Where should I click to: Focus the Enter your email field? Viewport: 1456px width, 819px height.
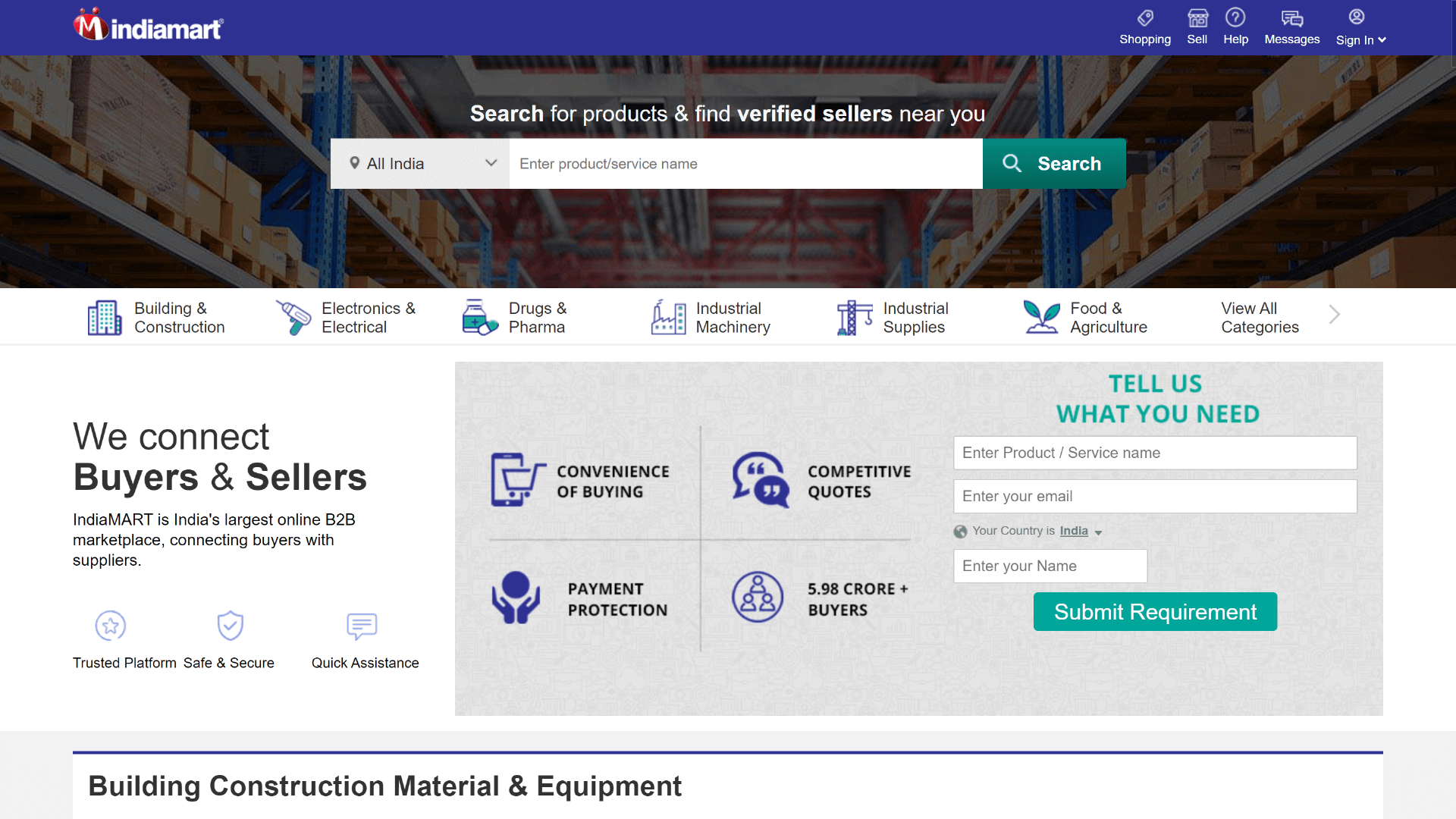(x=1155, y=496)
